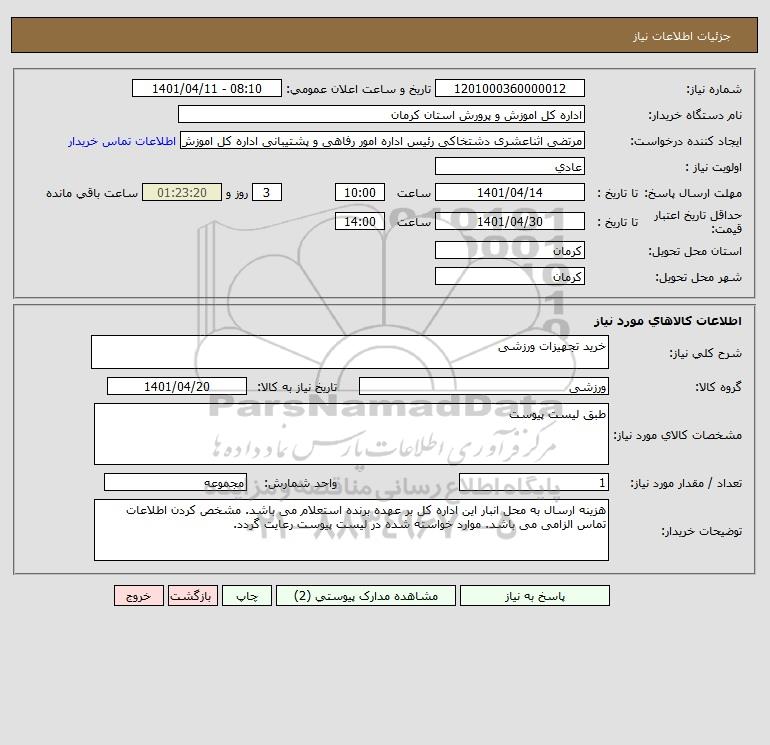Click the goods group field ورزشی
The width and height of the screenshot is (770, 745).
(484, 386)
